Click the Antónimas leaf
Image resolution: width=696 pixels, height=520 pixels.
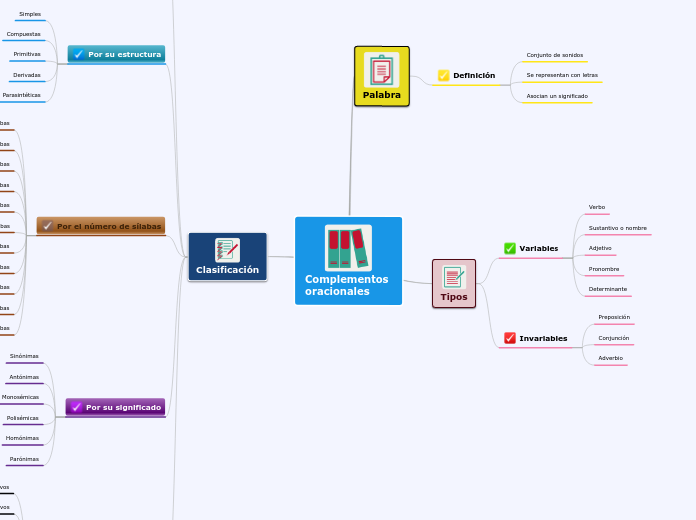[x=24, y=377]
